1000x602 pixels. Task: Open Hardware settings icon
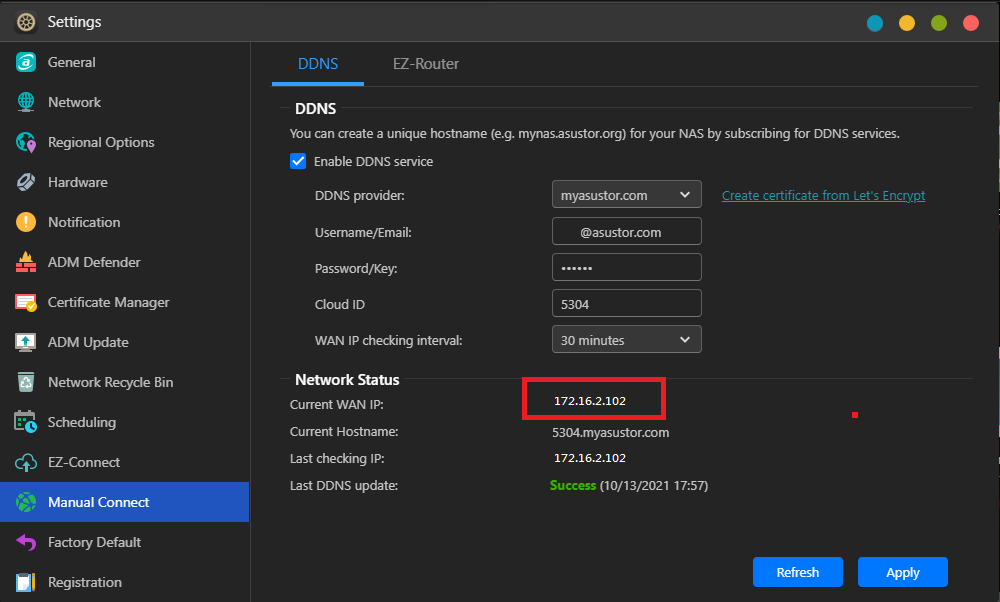tap(26, 182)
